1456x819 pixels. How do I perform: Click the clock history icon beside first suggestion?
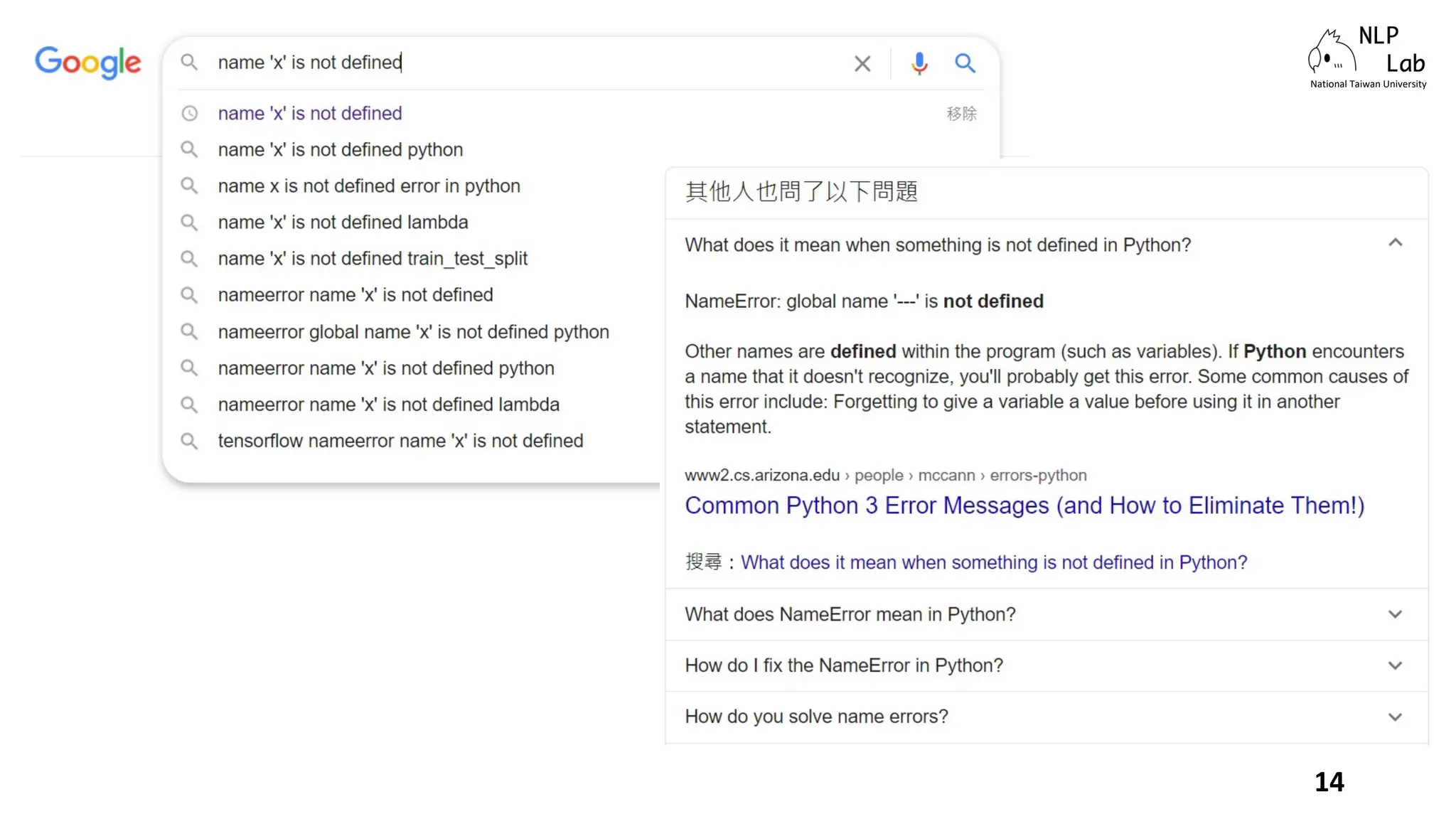[189, 114]
